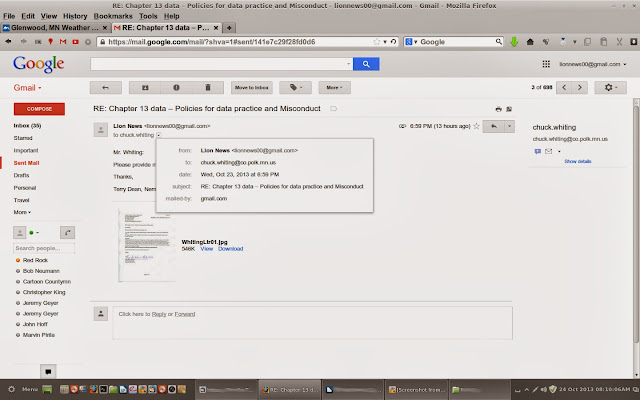This screenshot has width=640, height=400.
Task: Reply with the arrow button beside timestamp
Action: click(493, 127)
